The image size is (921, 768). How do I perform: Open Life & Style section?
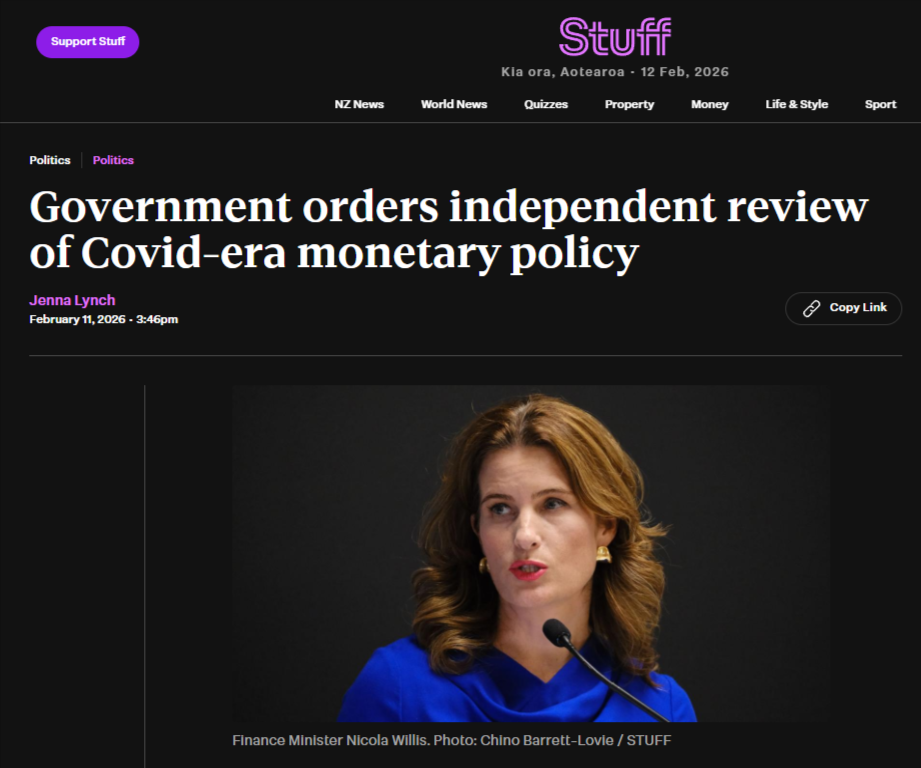click(796, 104)
